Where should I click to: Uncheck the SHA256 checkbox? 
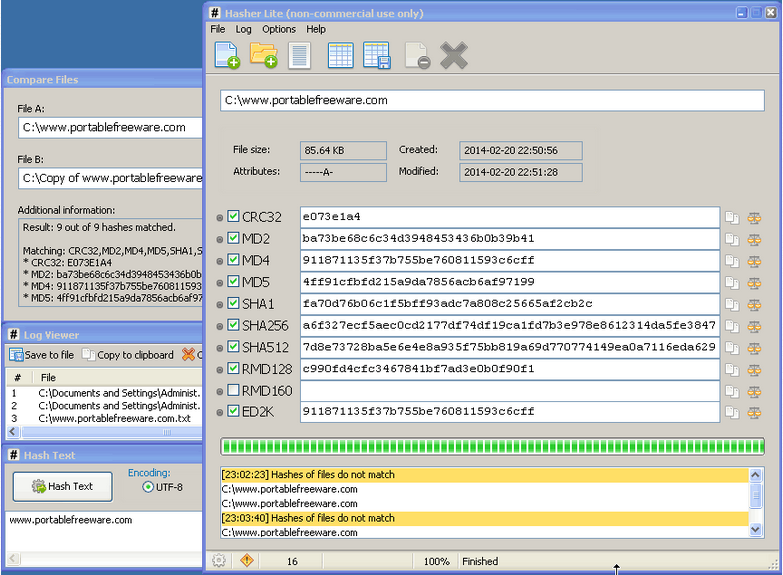pos(233,325)
